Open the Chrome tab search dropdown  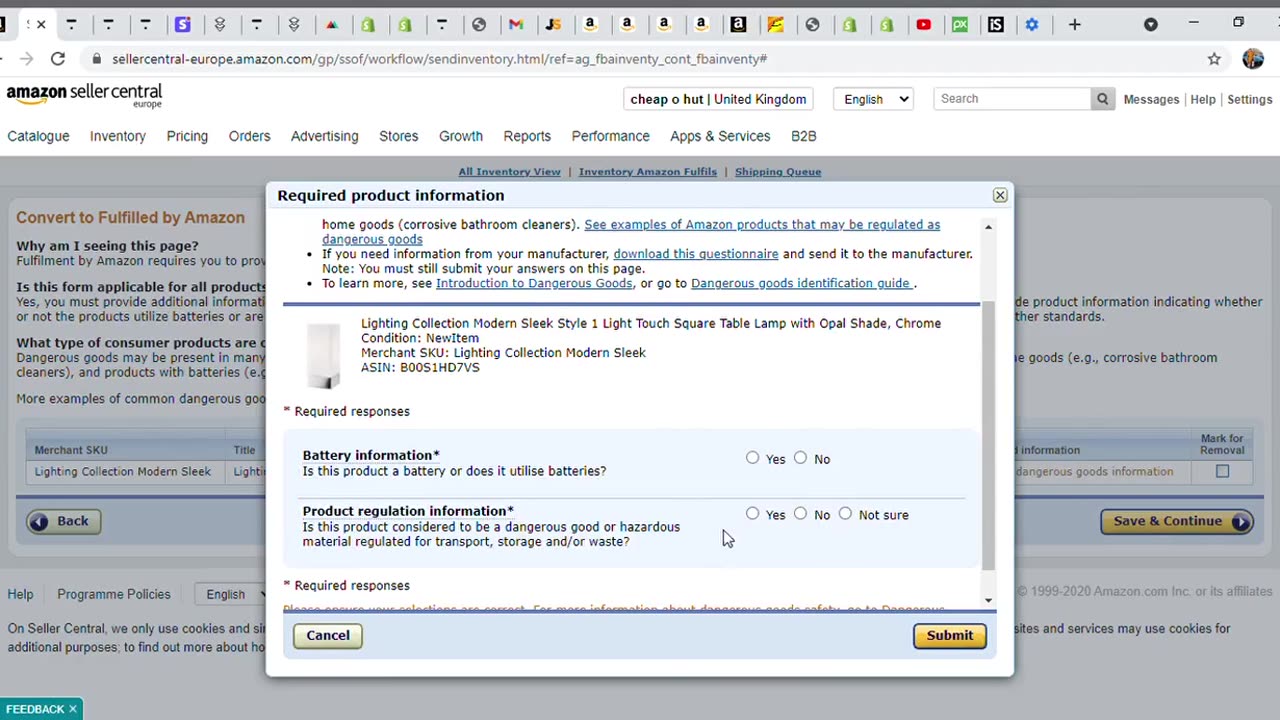tap(1151, 24)
